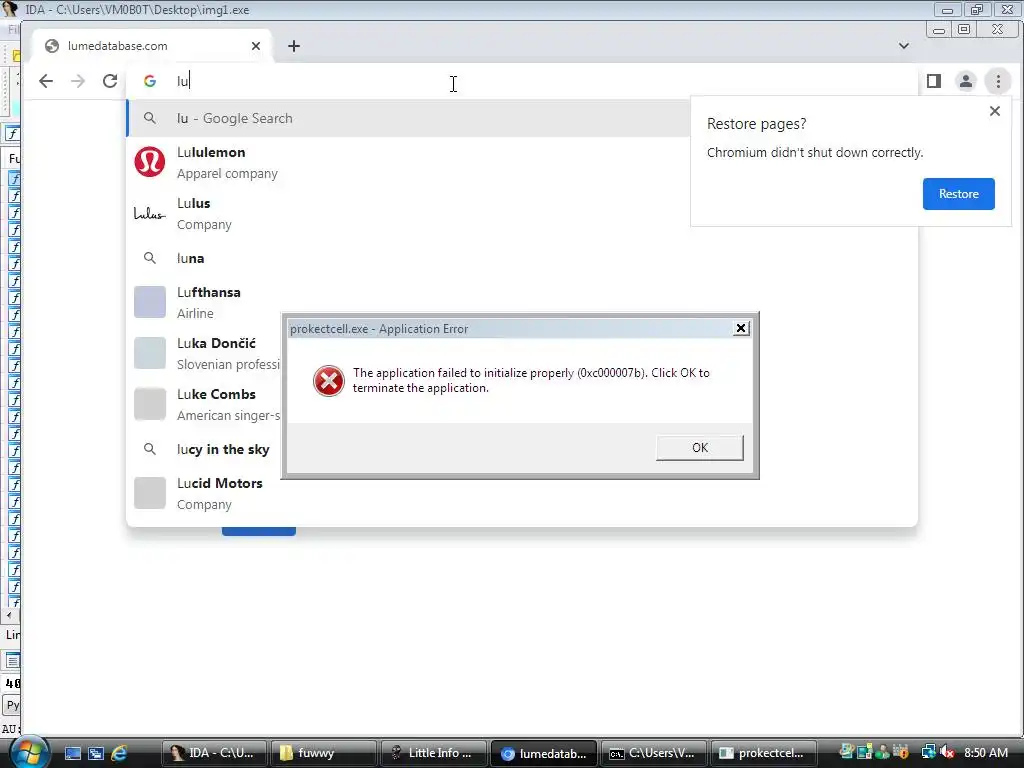Switch to the IDA taskbar button
1024x768 pixels.
click(x=215, y=753)
